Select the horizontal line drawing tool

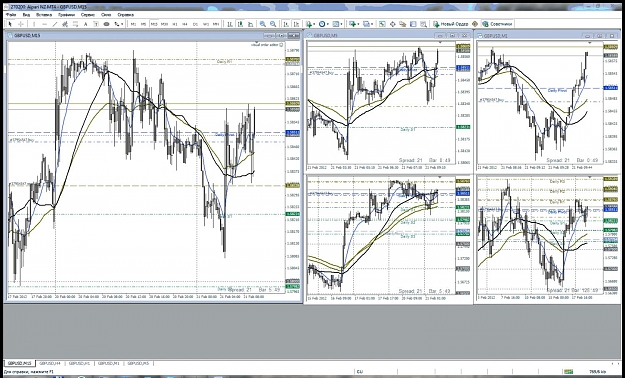coord(45,24)
